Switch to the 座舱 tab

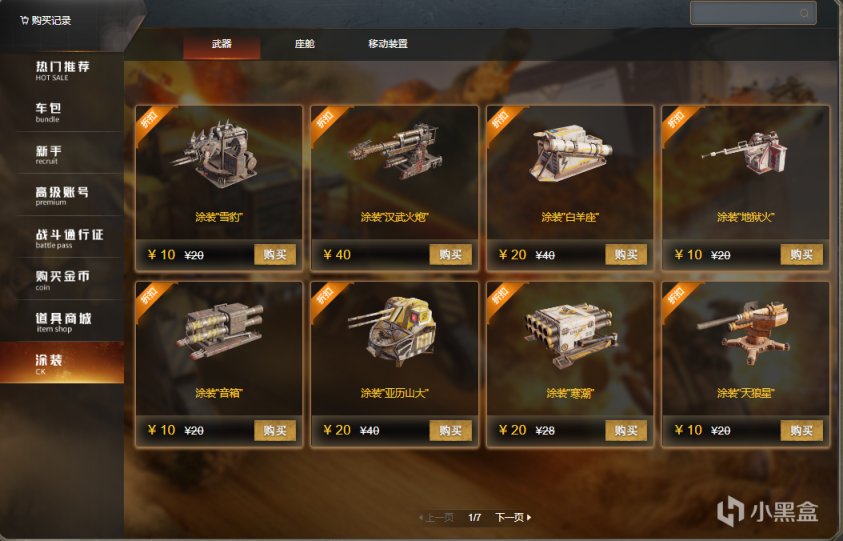point(305,44)
